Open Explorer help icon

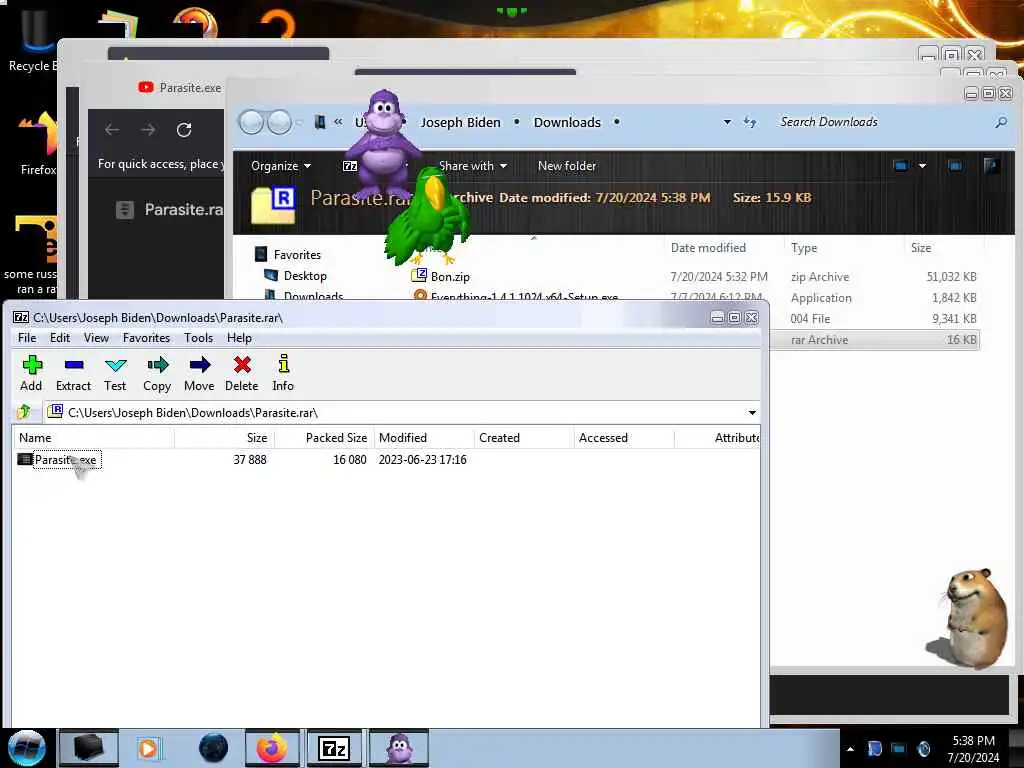[991, 166]
